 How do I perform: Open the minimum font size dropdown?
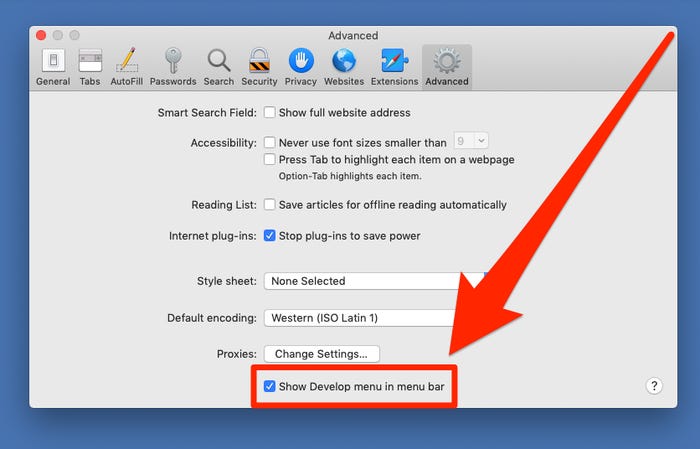[470, 143]
